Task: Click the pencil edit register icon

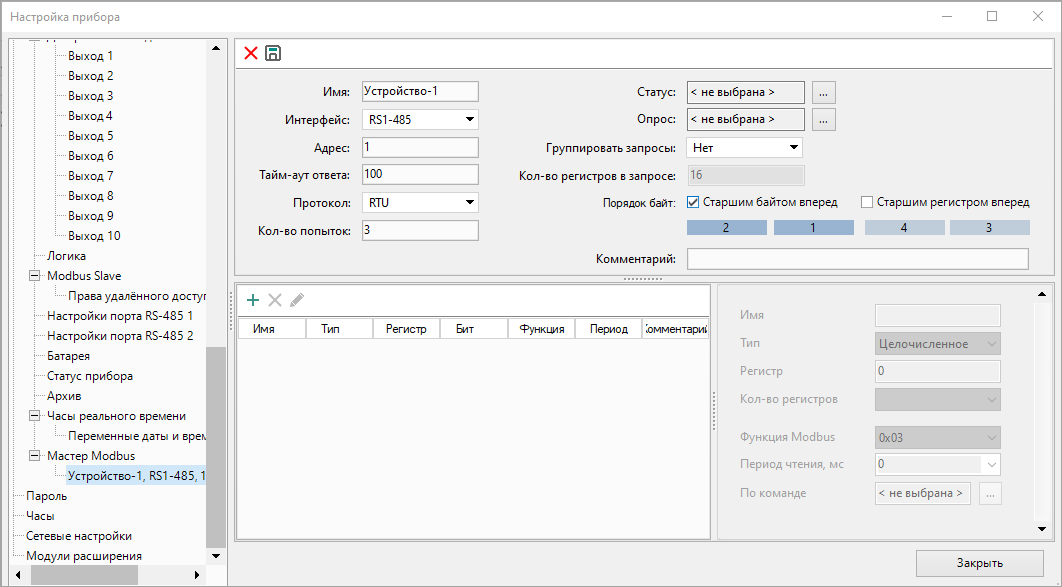Action: click(x=297, y=300)
